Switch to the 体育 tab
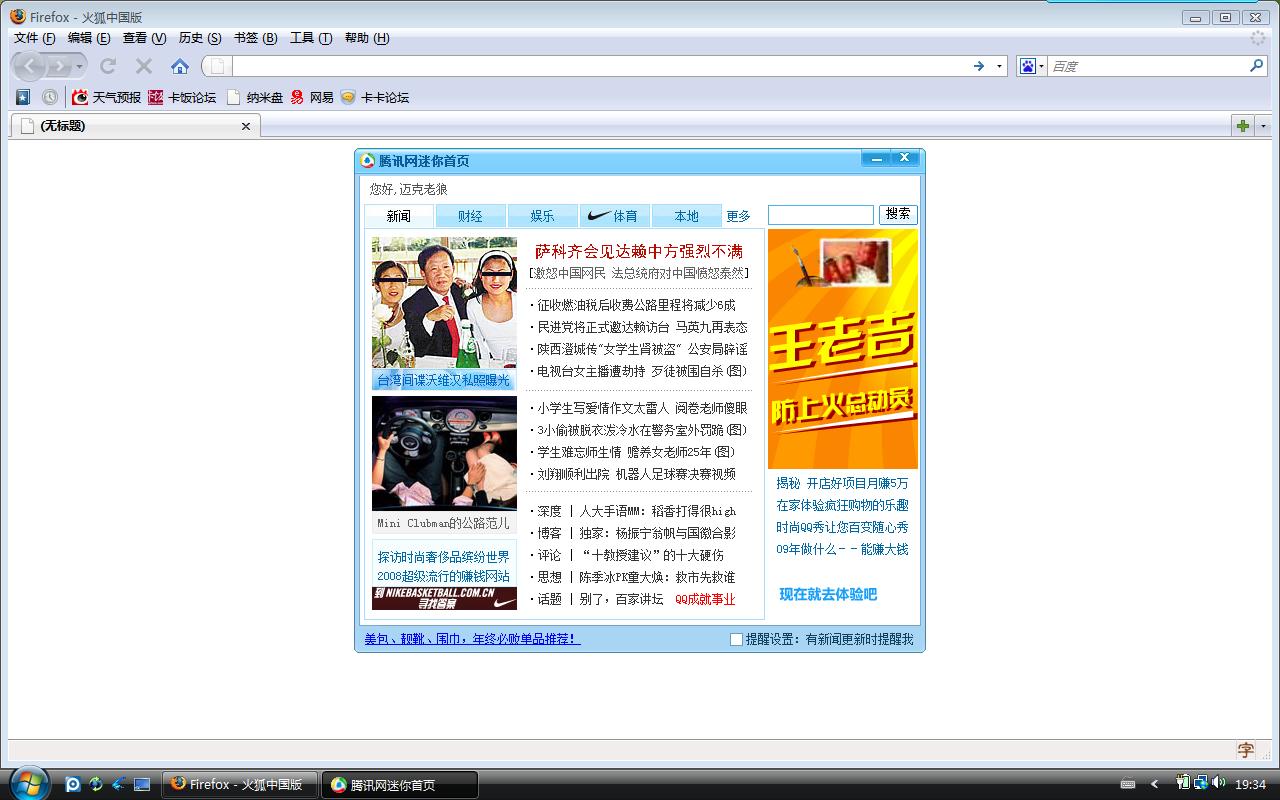The image size is (1280, 800). 614,216
